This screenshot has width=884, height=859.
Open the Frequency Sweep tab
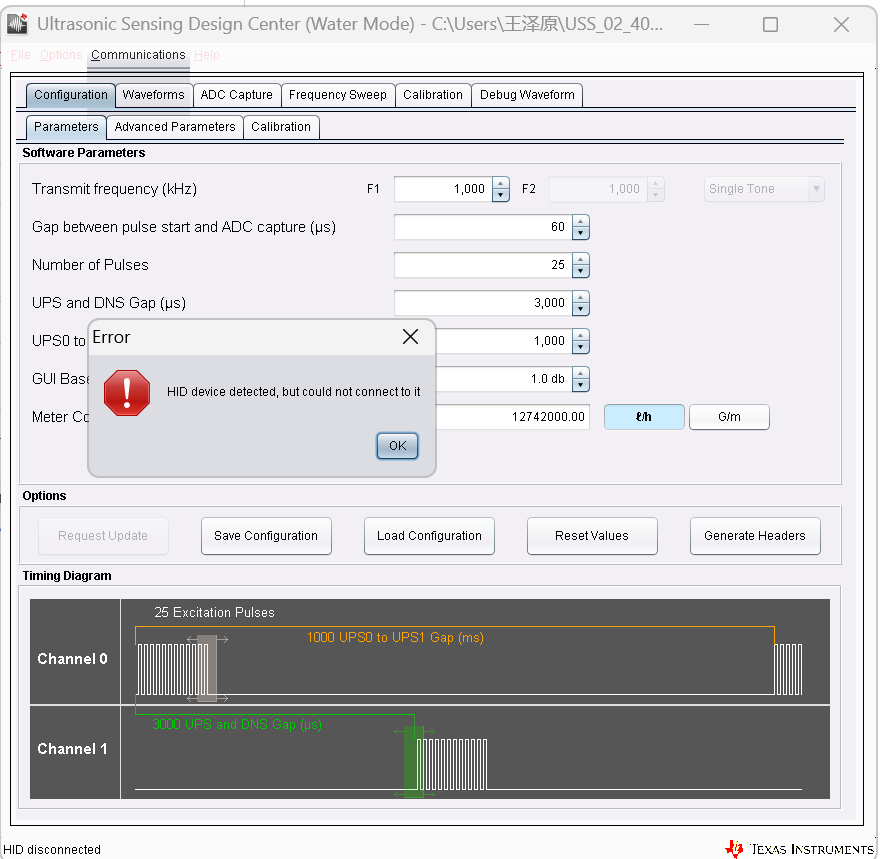(338, 95)
